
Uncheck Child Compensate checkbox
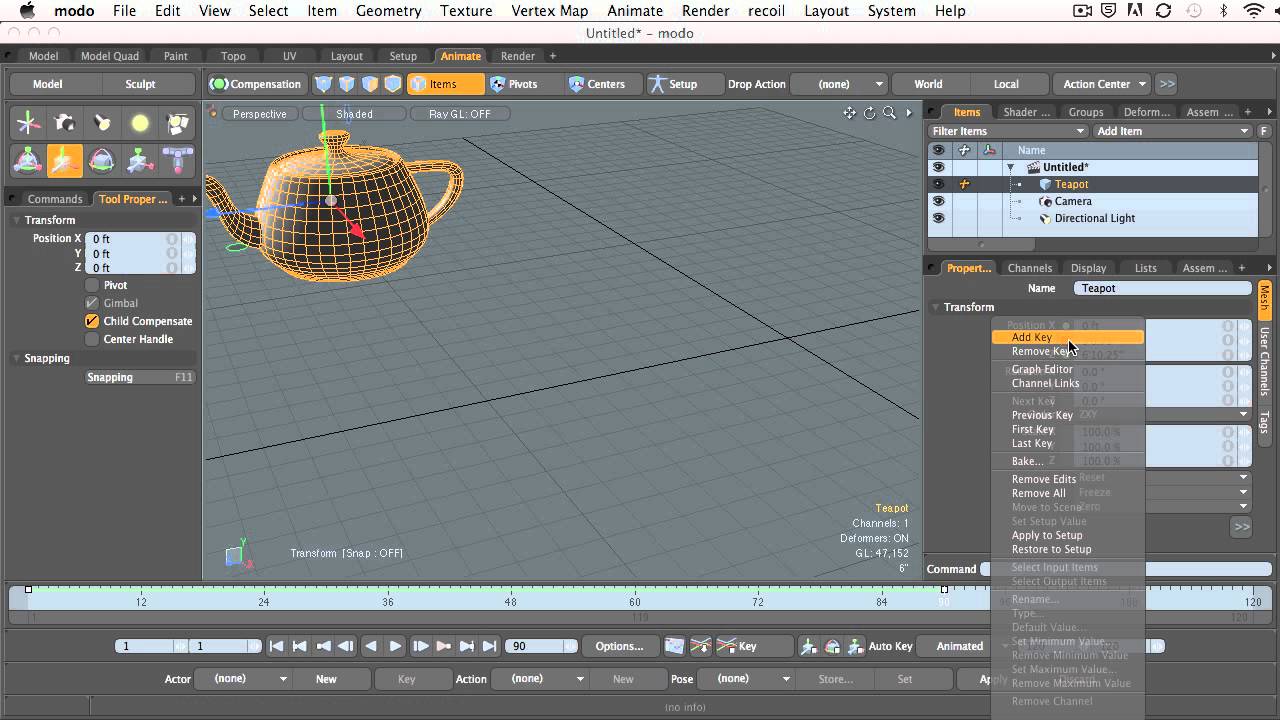click(x=92, y=321)
